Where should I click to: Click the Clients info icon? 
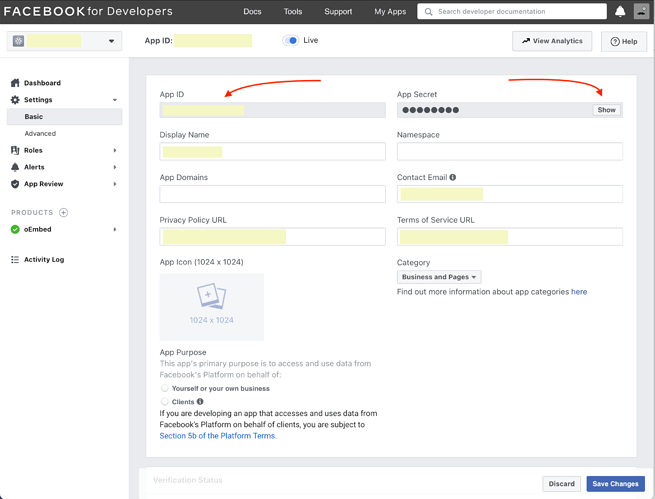pos(200,401)
